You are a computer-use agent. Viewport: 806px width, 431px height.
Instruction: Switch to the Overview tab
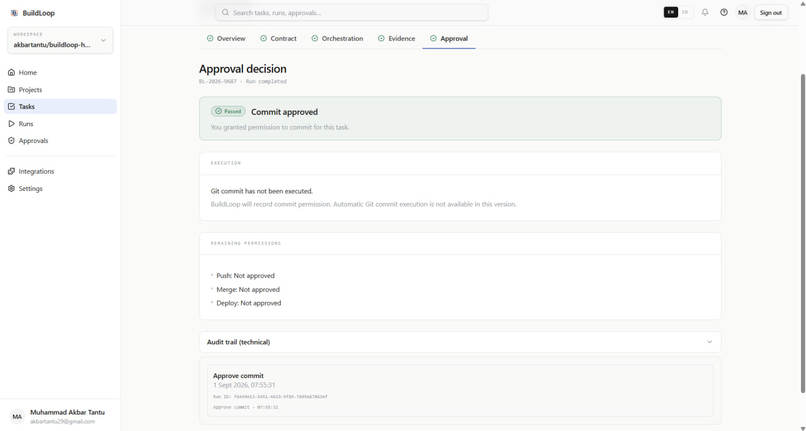226,39
